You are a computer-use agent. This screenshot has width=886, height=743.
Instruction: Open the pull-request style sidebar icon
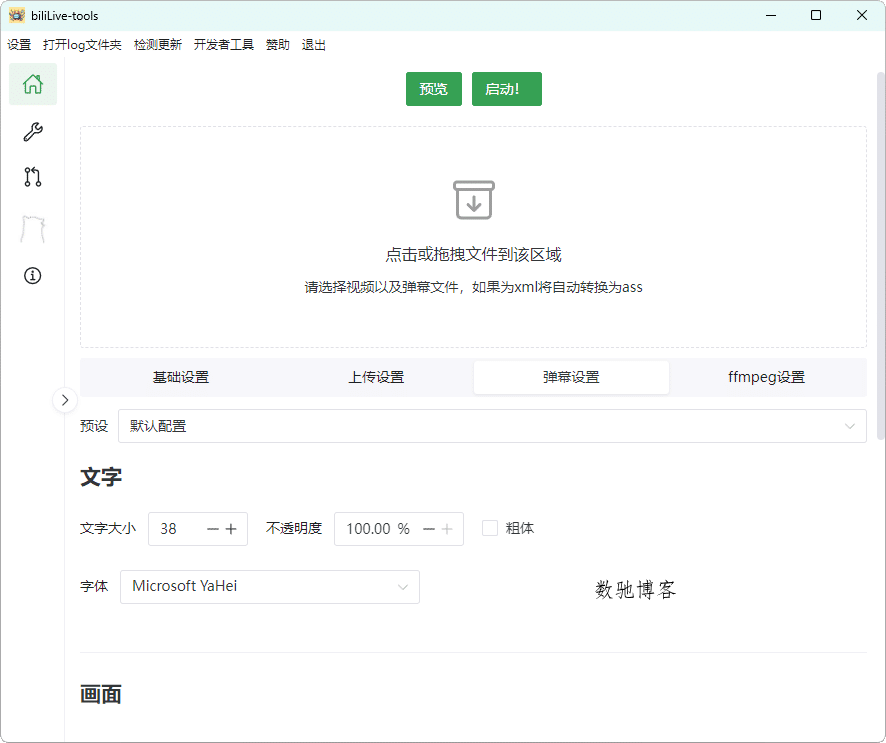[33, 177]
